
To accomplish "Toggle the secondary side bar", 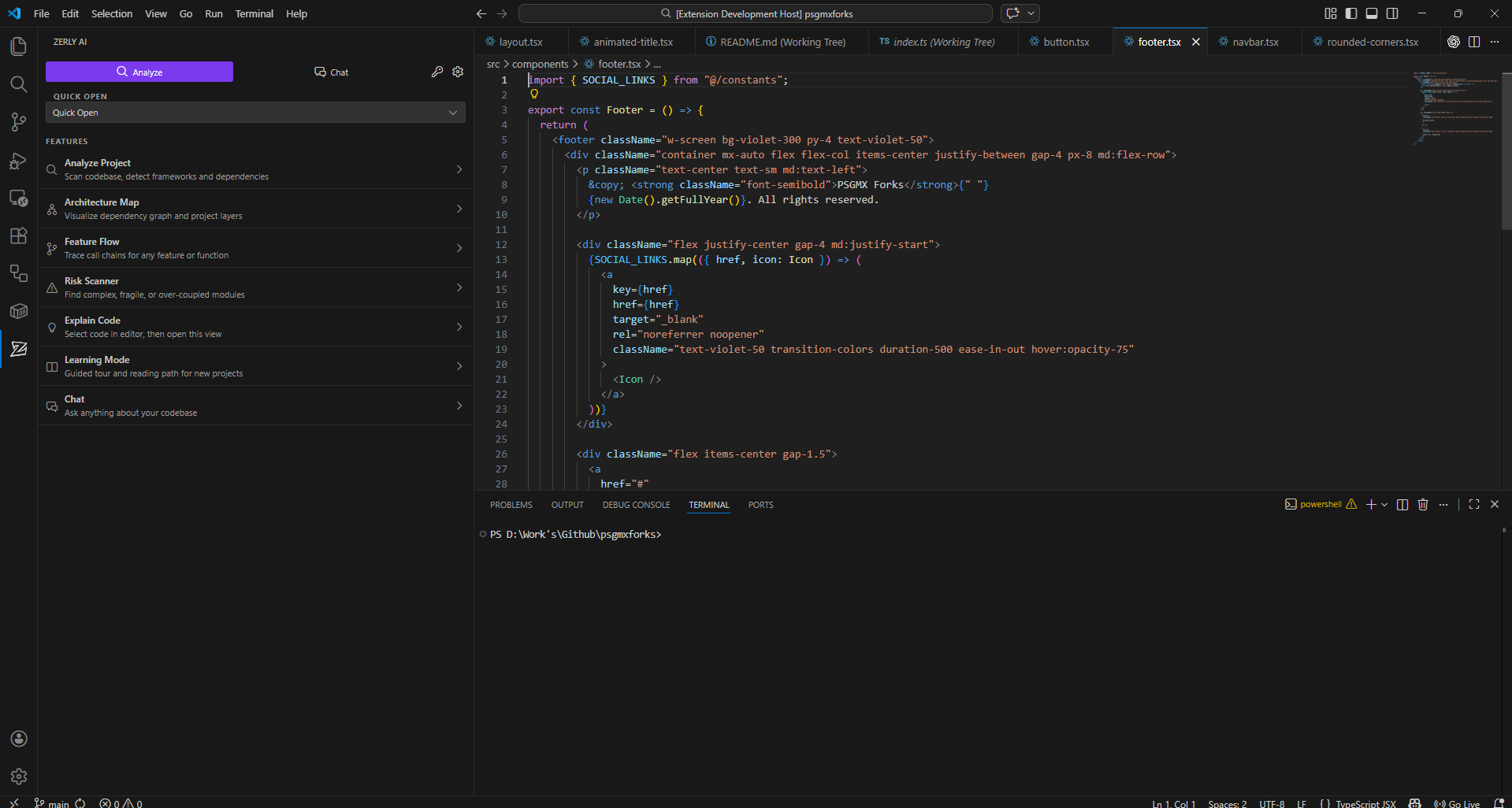I will tap(1392, 13).
